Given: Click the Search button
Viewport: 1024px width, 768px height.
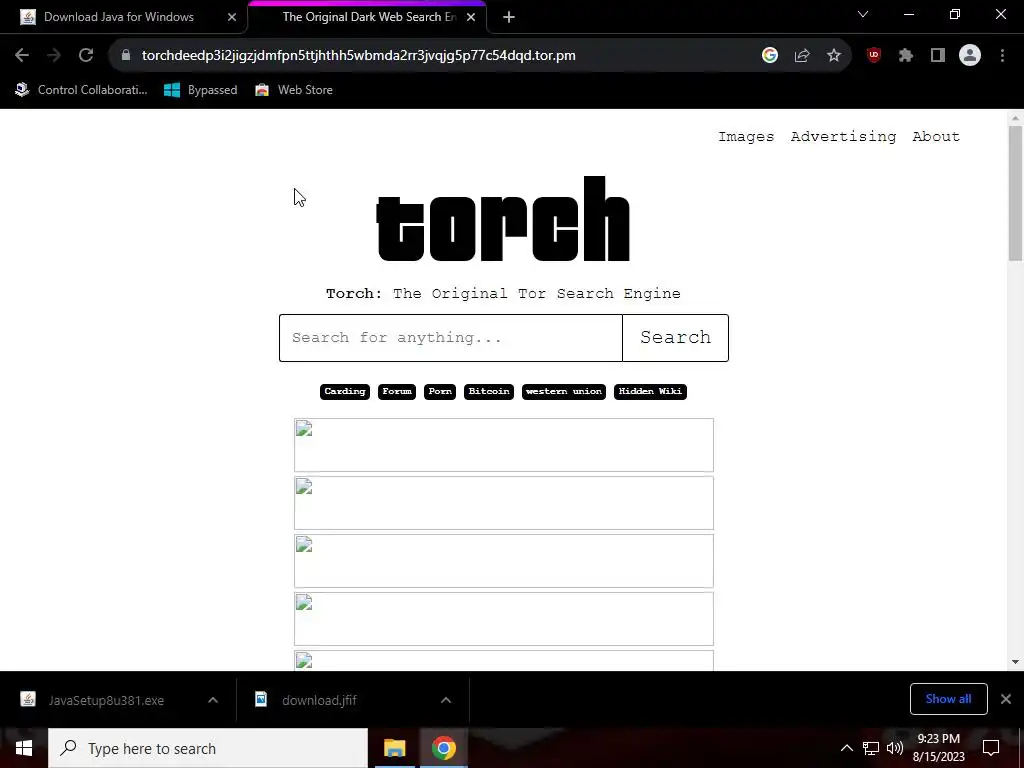Looking at the screenshot, I should point(675,338).
